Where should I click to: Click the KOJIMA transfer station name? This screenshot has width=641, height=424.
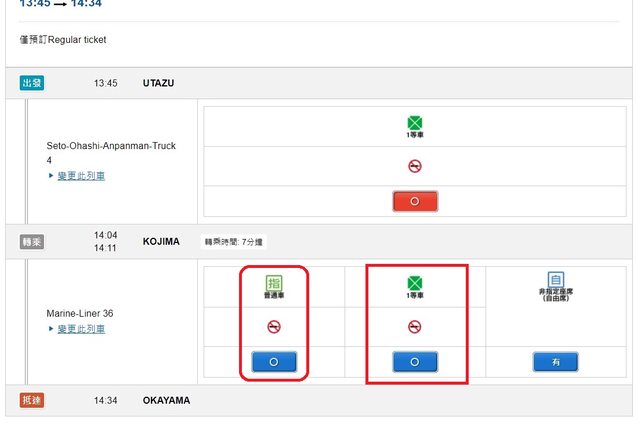tap(161, 242)
